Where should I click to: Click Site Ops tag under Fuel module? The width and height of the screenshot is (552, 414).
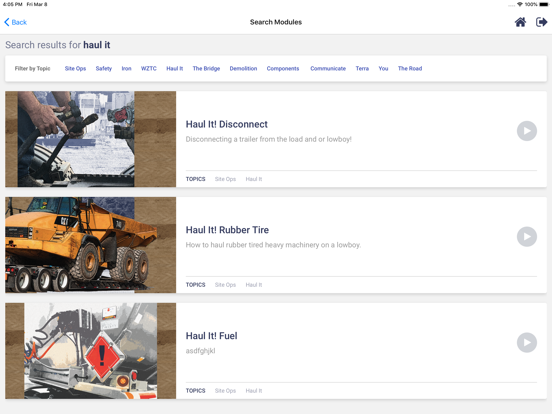pyautogui.click(x=225, y=390)
